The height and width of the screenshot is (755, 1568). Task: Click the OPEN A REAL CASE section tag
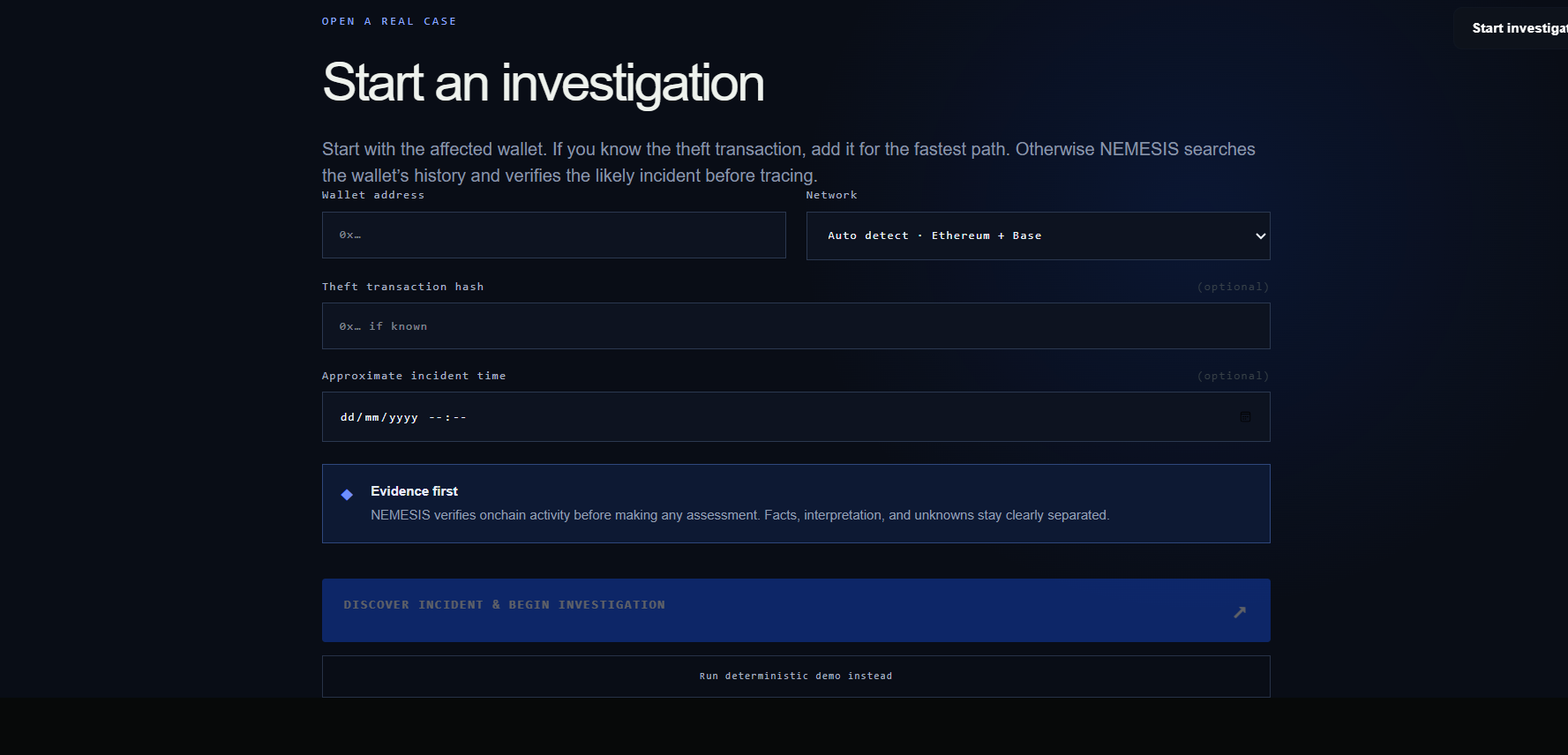pyautogui.click(x=389, y=21)
